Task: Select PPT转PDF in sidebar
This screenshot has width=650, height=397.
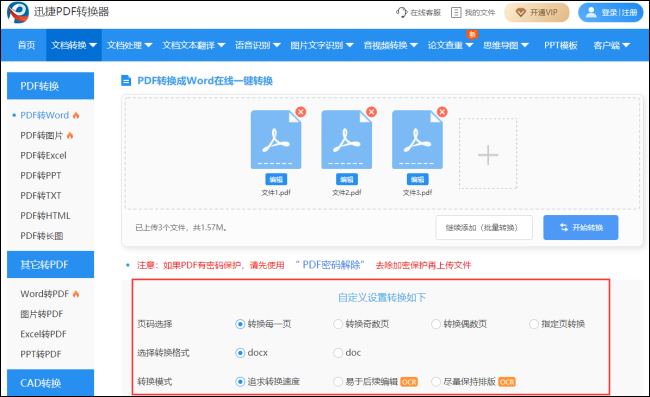Action: pyautogui.click(x=41, y=354)
